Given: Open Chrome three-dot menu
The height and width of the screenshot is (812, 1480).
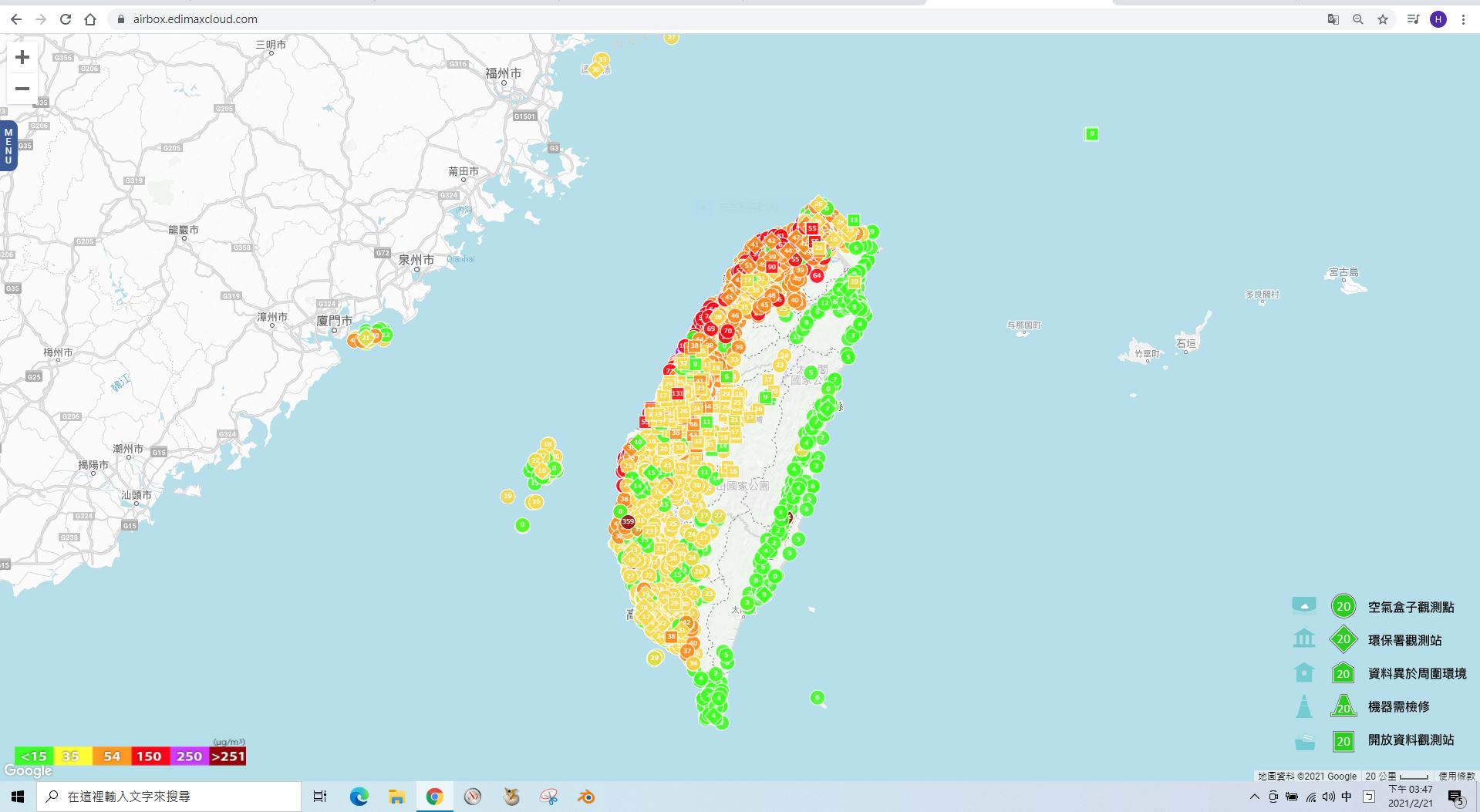Looking at the screenshot, I should pos(1463,19).
